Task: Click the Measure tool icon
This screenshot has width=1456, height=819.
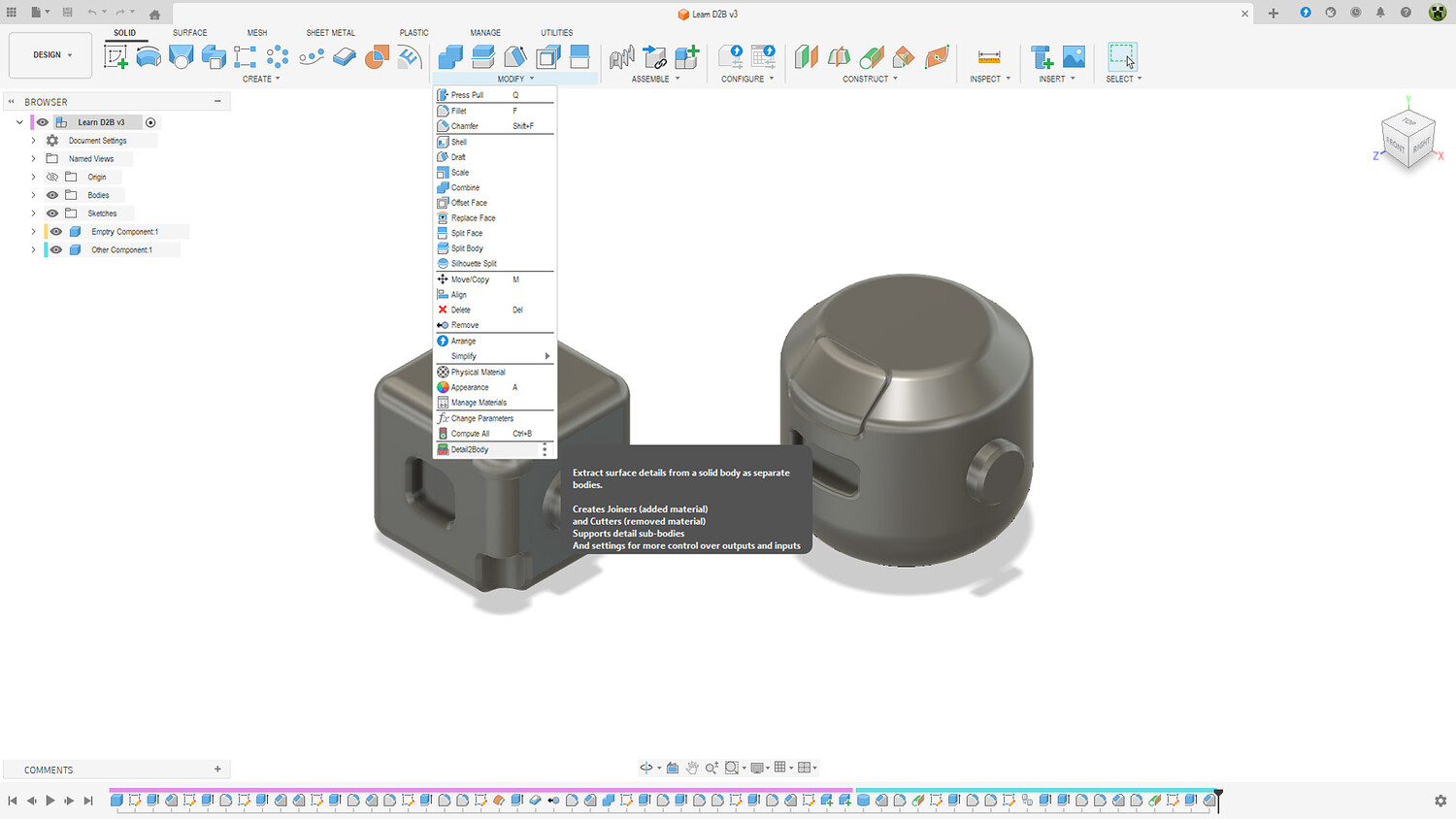Action: (989, 56)
